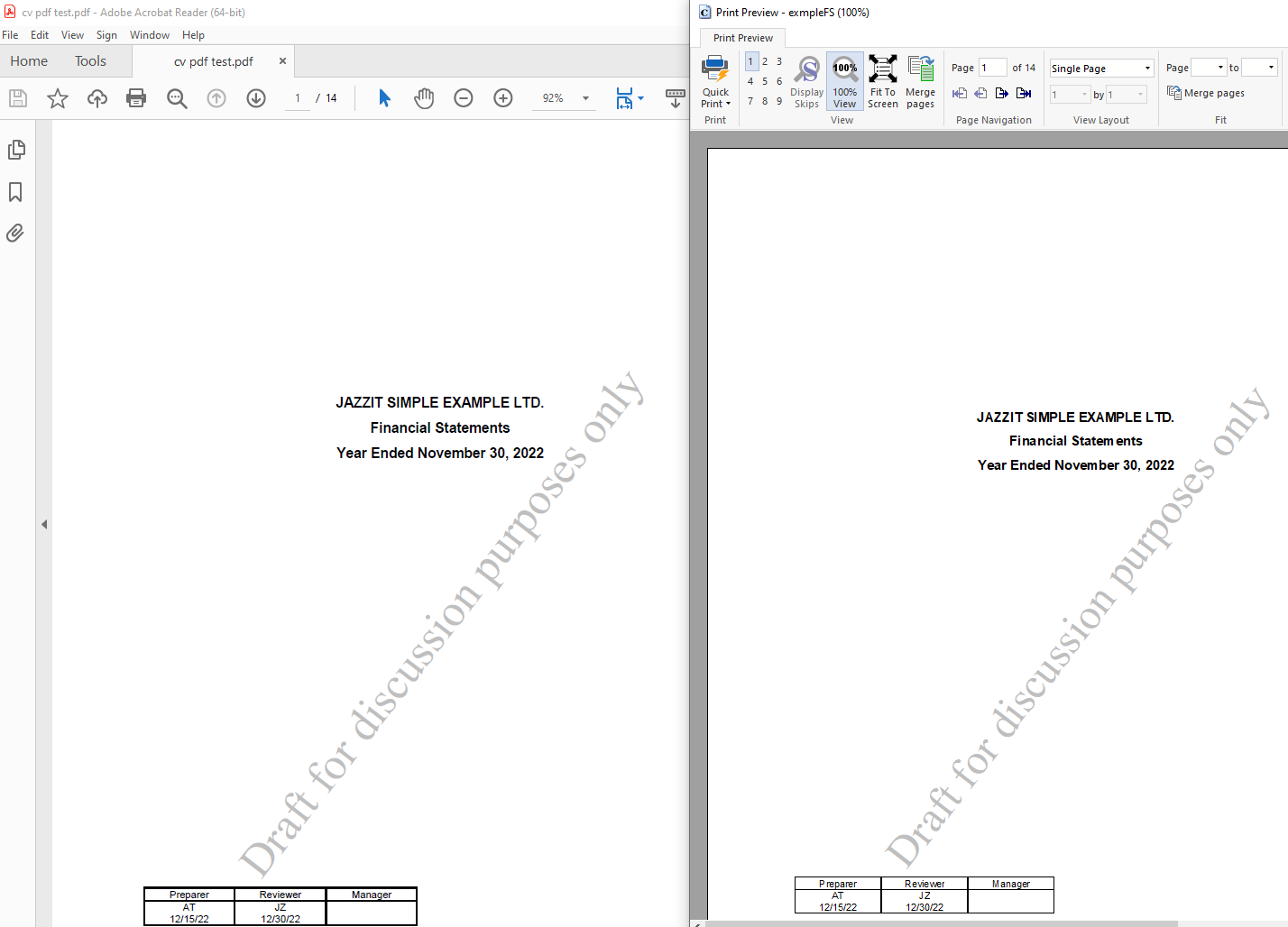1288x927 pixels.
Task: Click the Page number input field
Action: pyautogui.click(x=993, y=67)
